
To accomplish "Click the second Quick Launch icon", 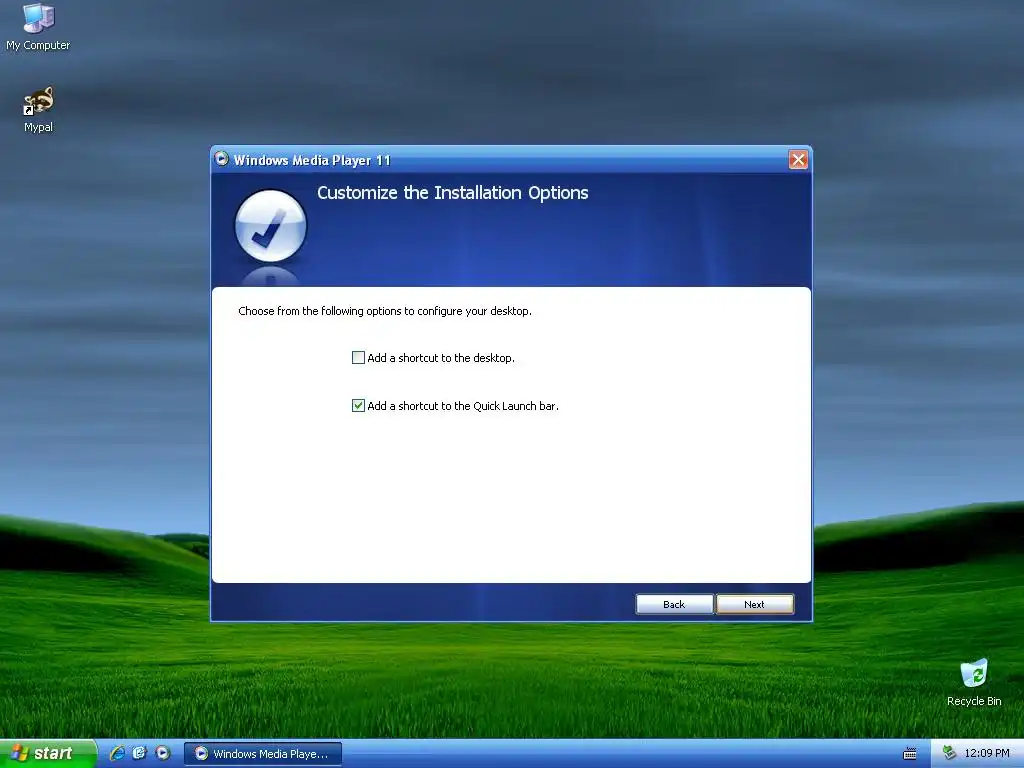I will (x=140, y=753).
